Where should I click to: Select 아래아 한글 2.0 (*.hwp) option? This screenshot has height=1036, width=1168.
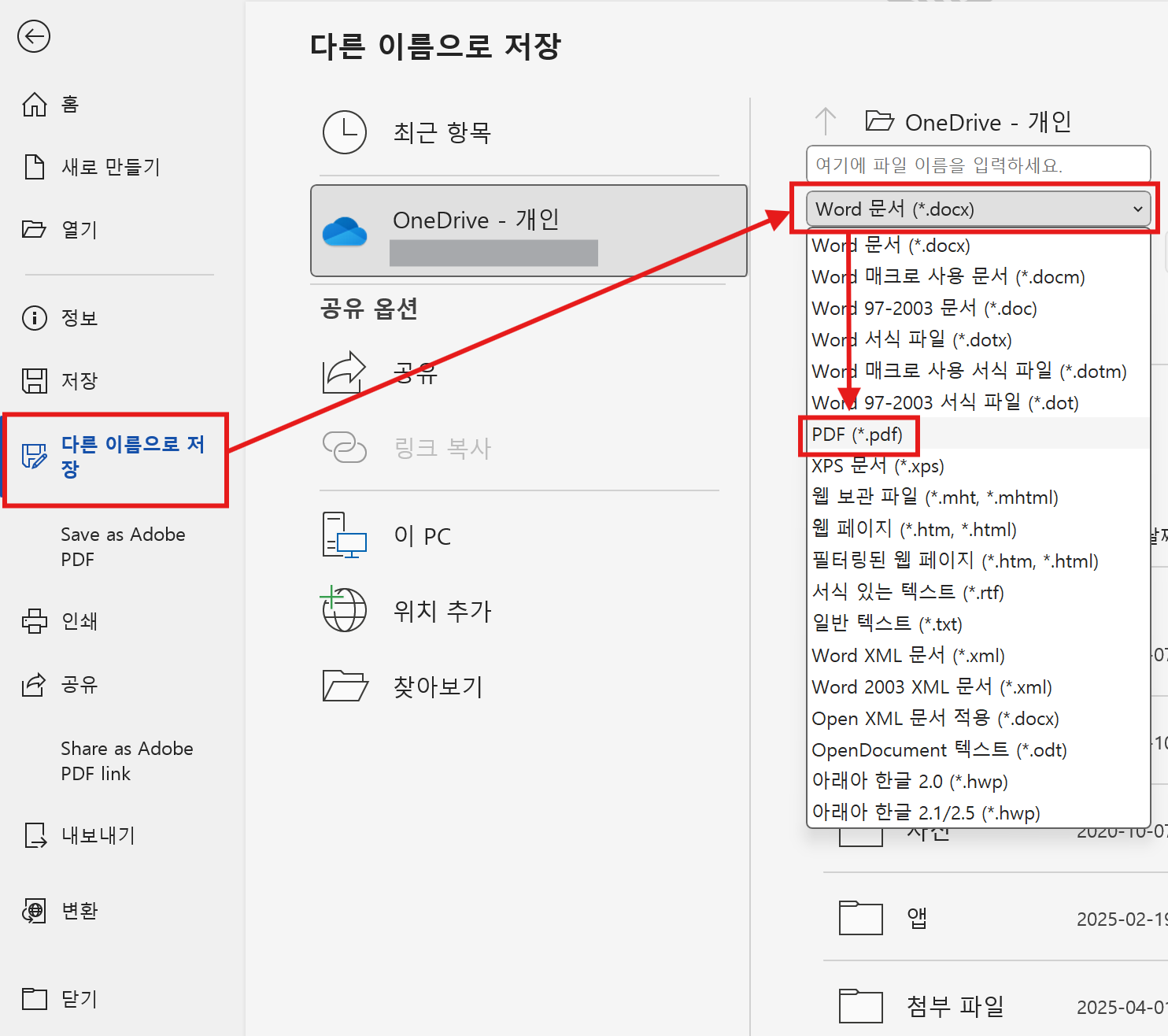coord(978,781)
